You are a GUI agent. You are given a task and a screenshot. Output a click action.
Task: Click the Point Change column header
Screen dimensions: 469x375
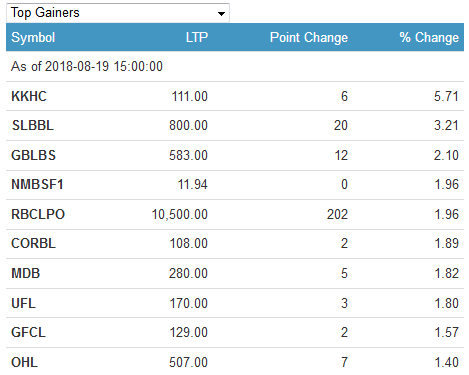click(x=309, y=37)
